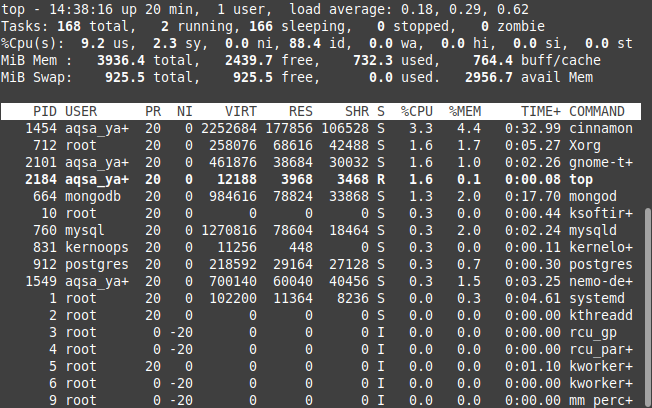Click the 'kthreadd' command text
This screenshot has width=652, height=408.
pos(601,315)
